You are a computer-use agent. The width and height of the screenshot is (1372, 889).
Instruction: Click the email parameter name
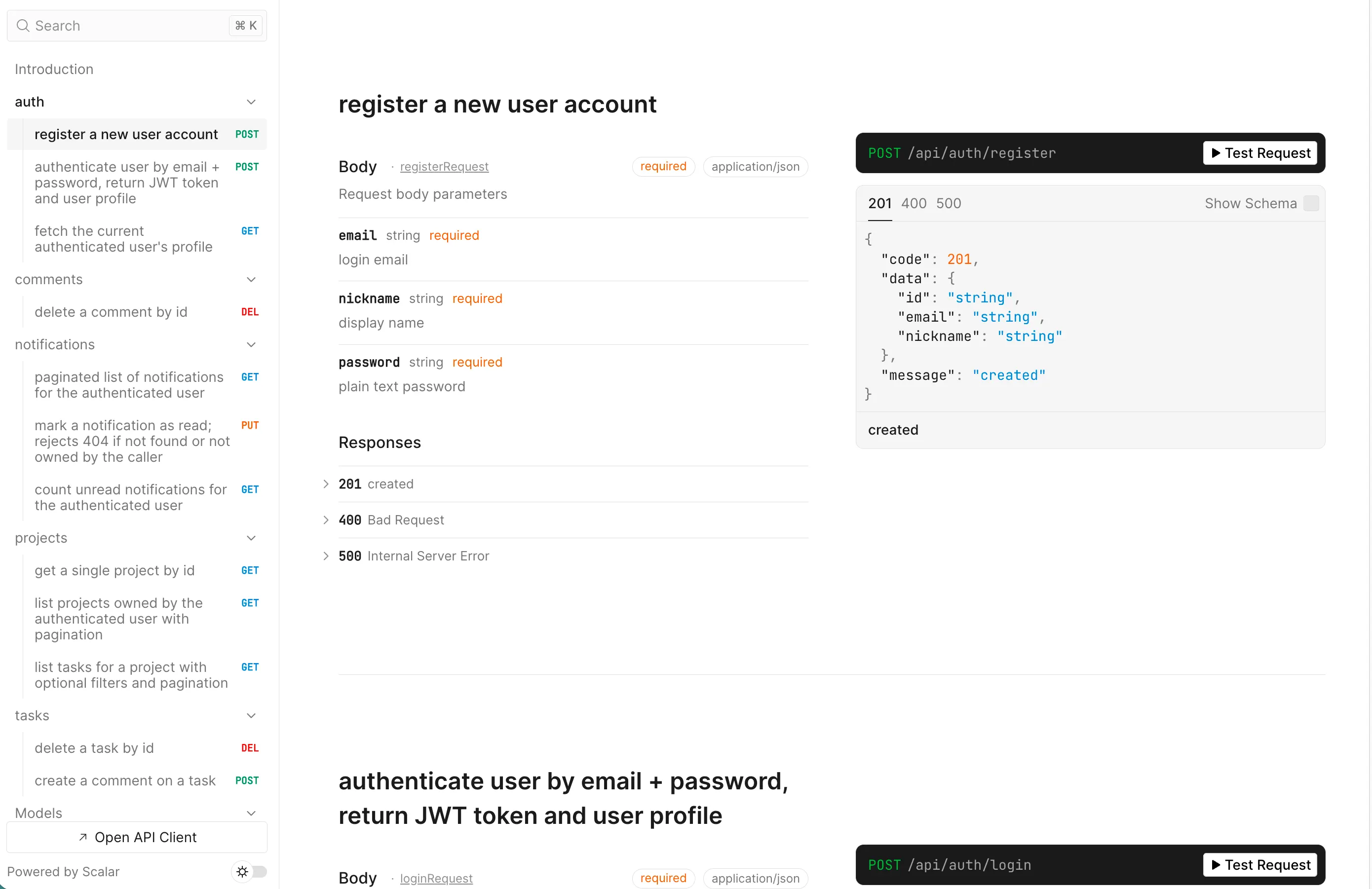point(357,235)
